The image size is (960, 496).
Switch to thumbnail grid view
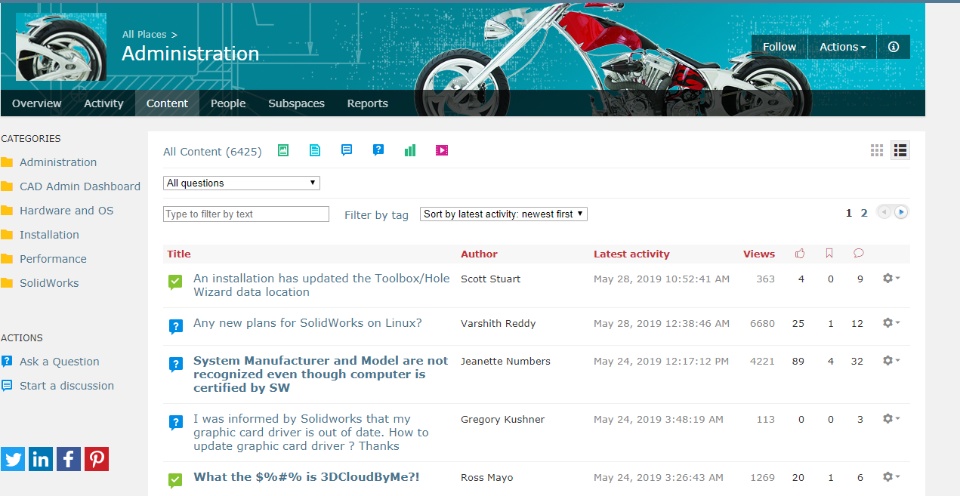(877, 150)
